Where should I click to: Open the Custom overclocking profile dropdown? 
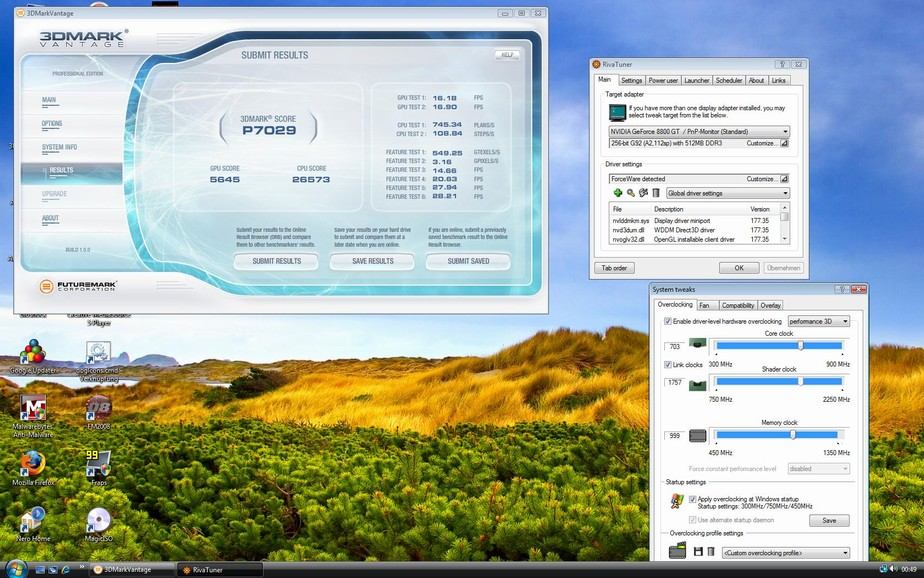(x=786, y=553)
